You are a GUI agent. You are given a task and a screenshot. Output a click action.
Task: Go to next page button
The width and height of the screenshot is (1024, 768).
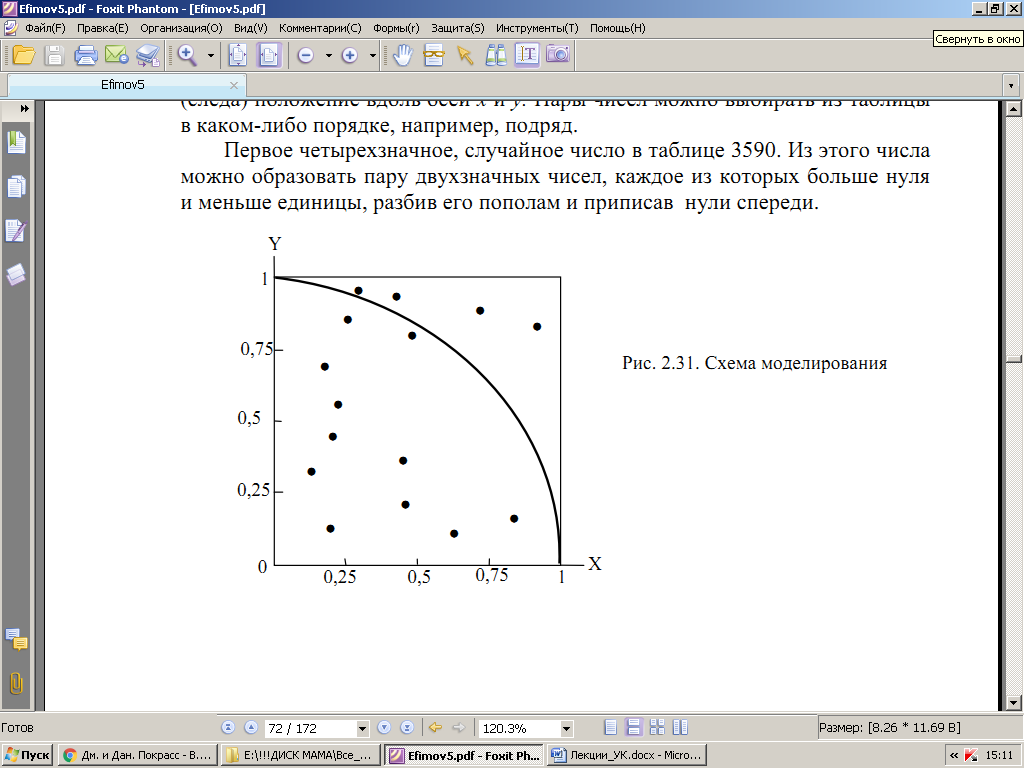tap(384, 728)
